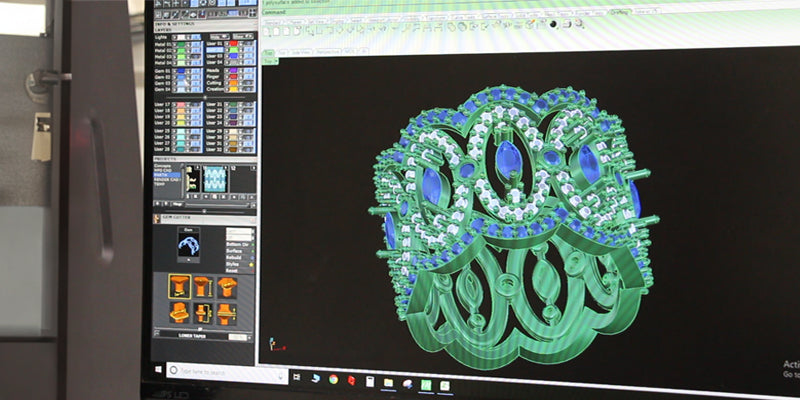This screenshot has width=800, height=400.
Task: Switch to the Side View viewport tab
Action: pos(301,52)
